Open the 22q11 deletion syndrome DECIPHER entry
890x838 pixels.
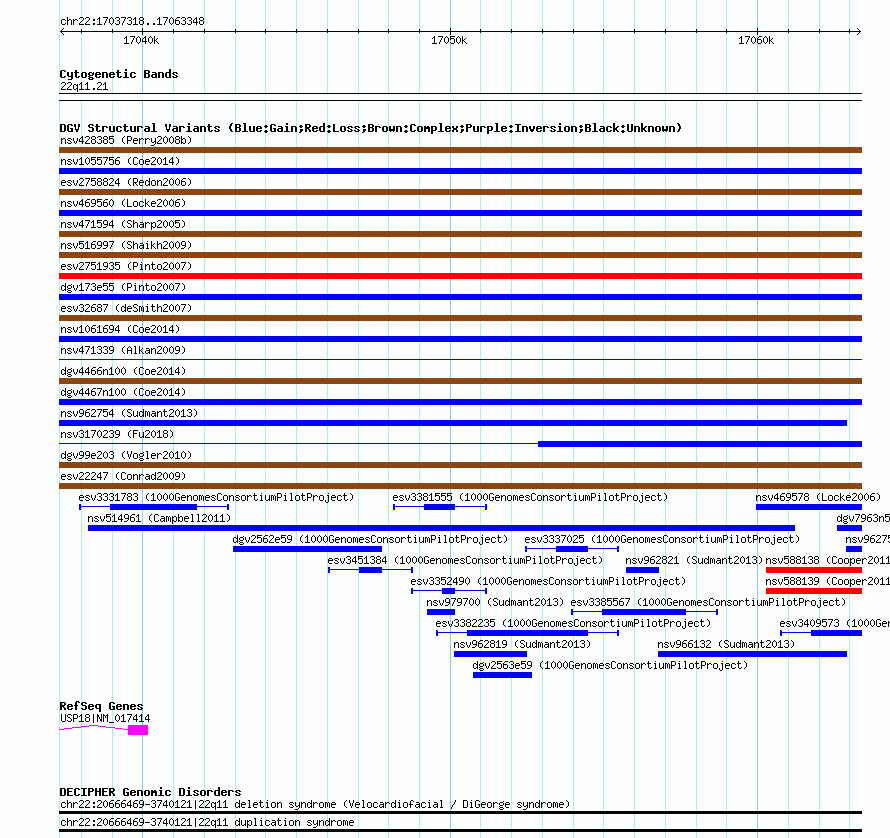coord(315,805)
